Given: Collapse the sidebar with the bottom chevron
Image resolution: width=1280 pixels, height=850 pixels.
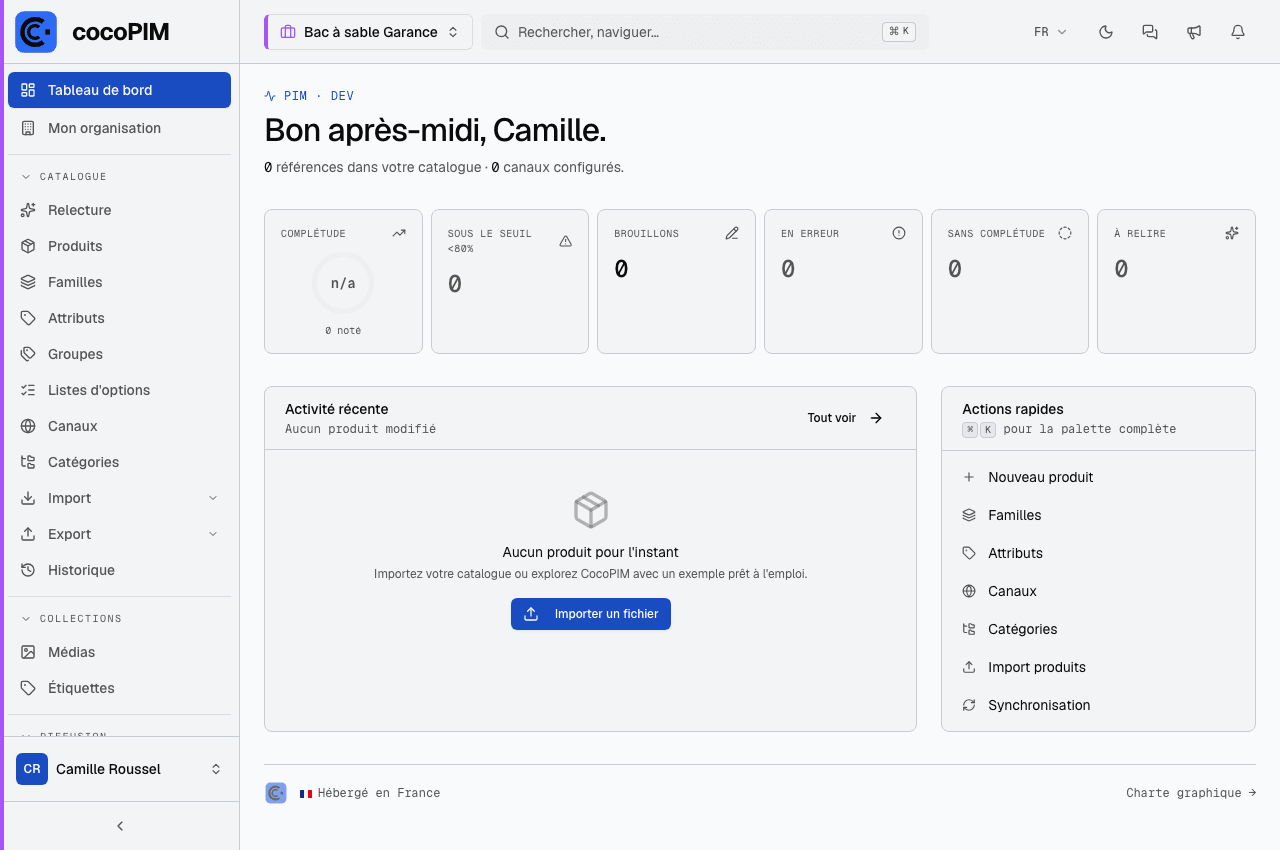Looking at the screenshot, I should pos(120,826).
